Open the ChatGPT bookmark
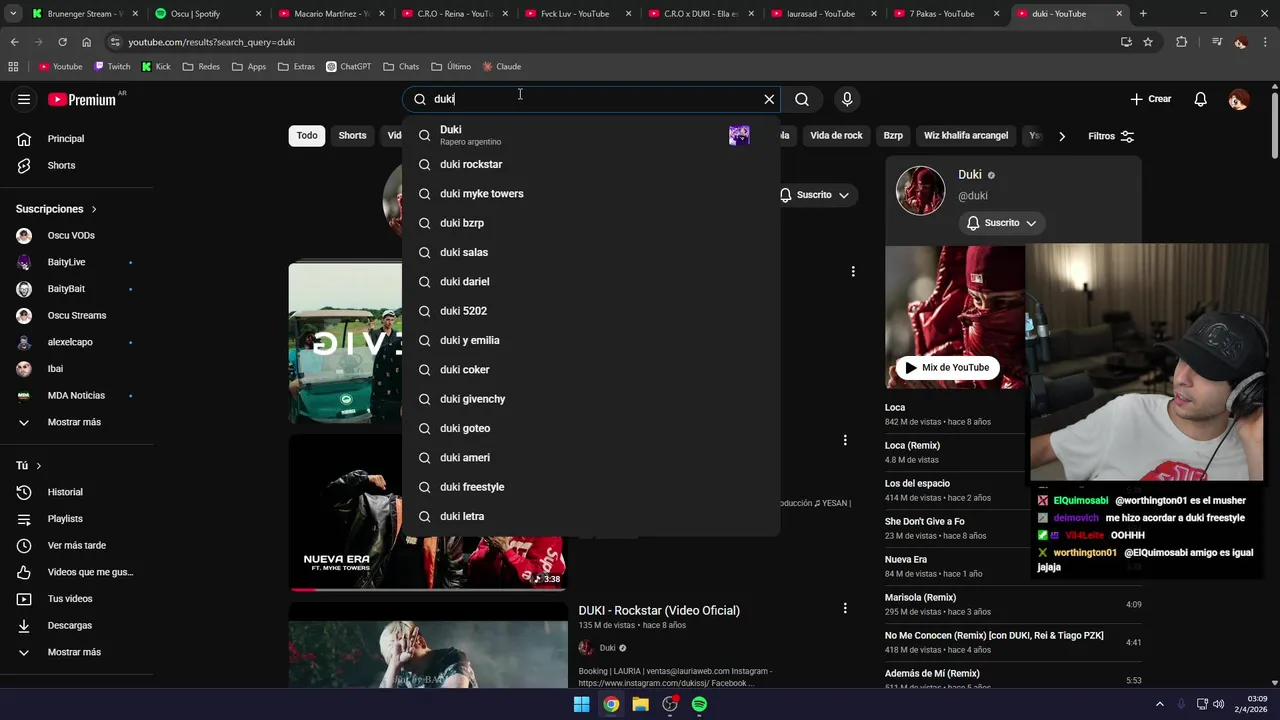Viewport: 1280px width, 720px height. pos(347,67)
